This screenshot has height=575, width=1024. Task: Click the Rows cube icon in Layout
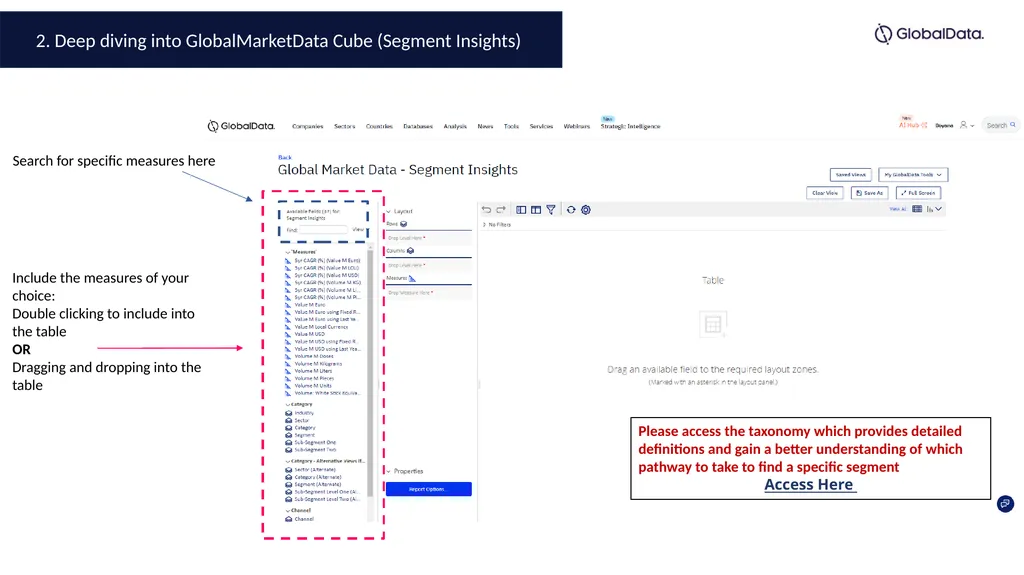tap(404, 224)
